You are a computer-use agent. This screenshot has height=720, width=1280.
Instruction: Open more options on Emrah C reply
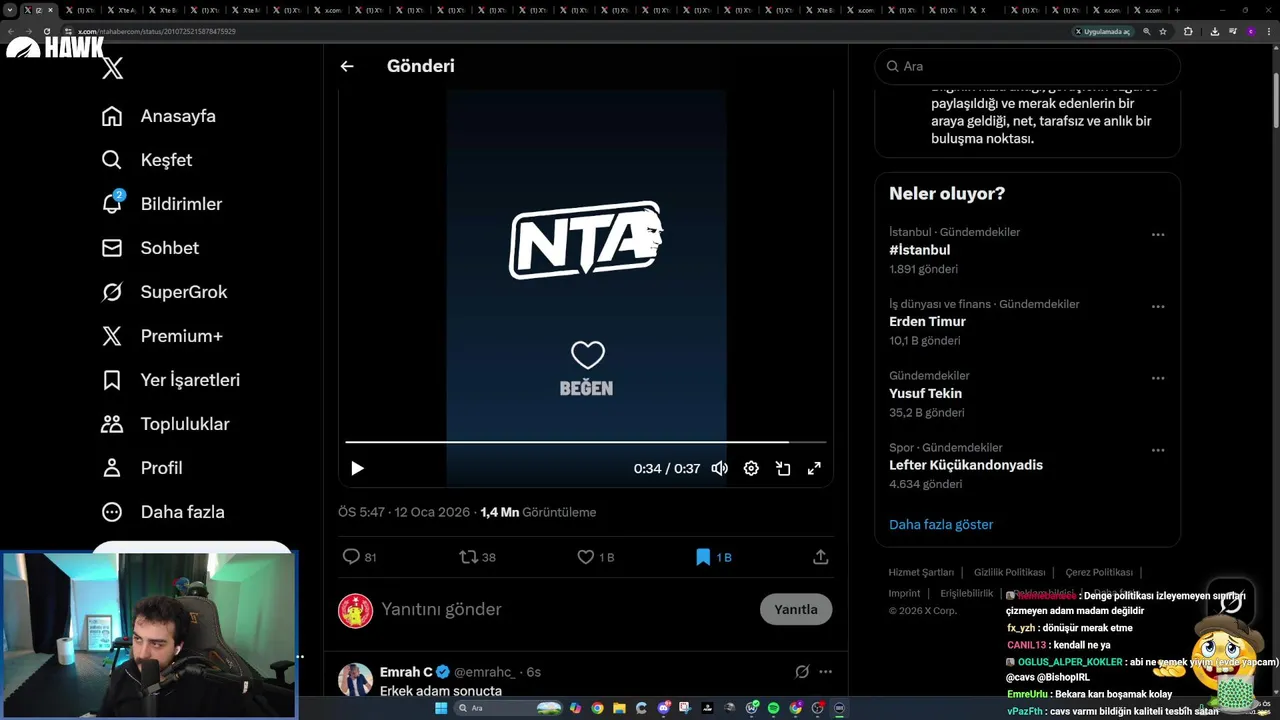(x=825, y=672)
